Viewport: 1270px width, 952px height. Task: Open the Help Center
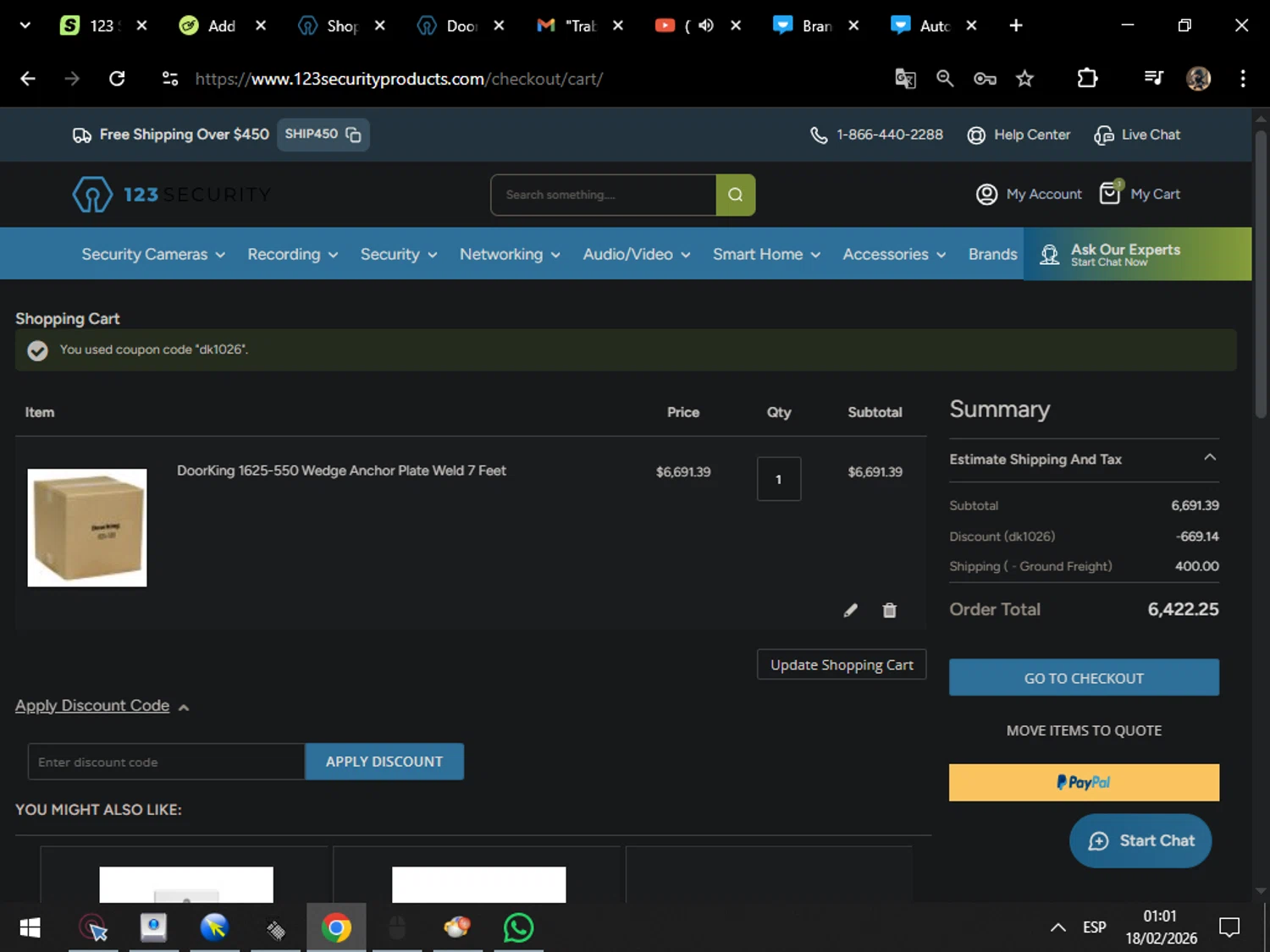point(1019,135)
